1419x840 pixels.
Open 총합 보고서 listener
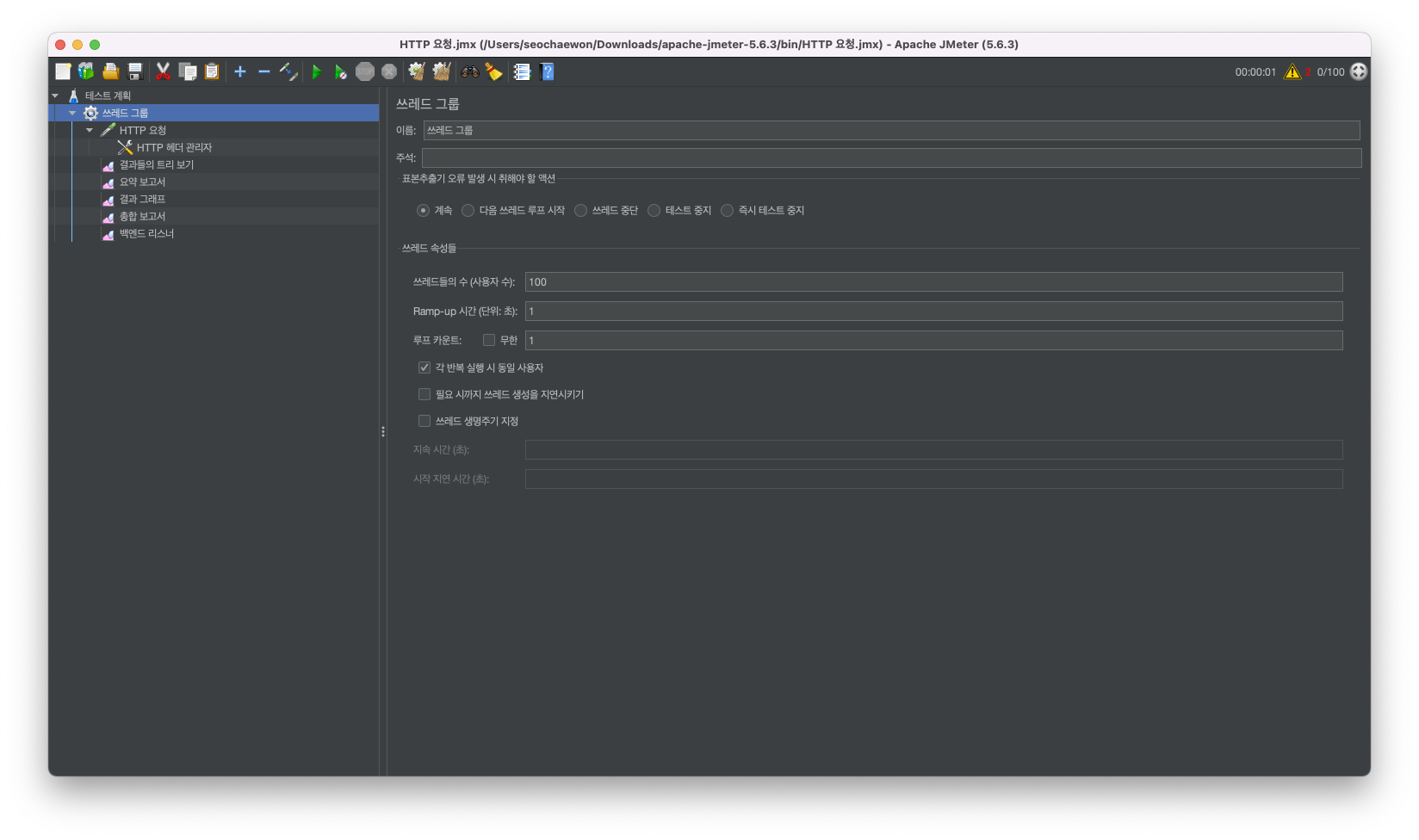[142, 216]
